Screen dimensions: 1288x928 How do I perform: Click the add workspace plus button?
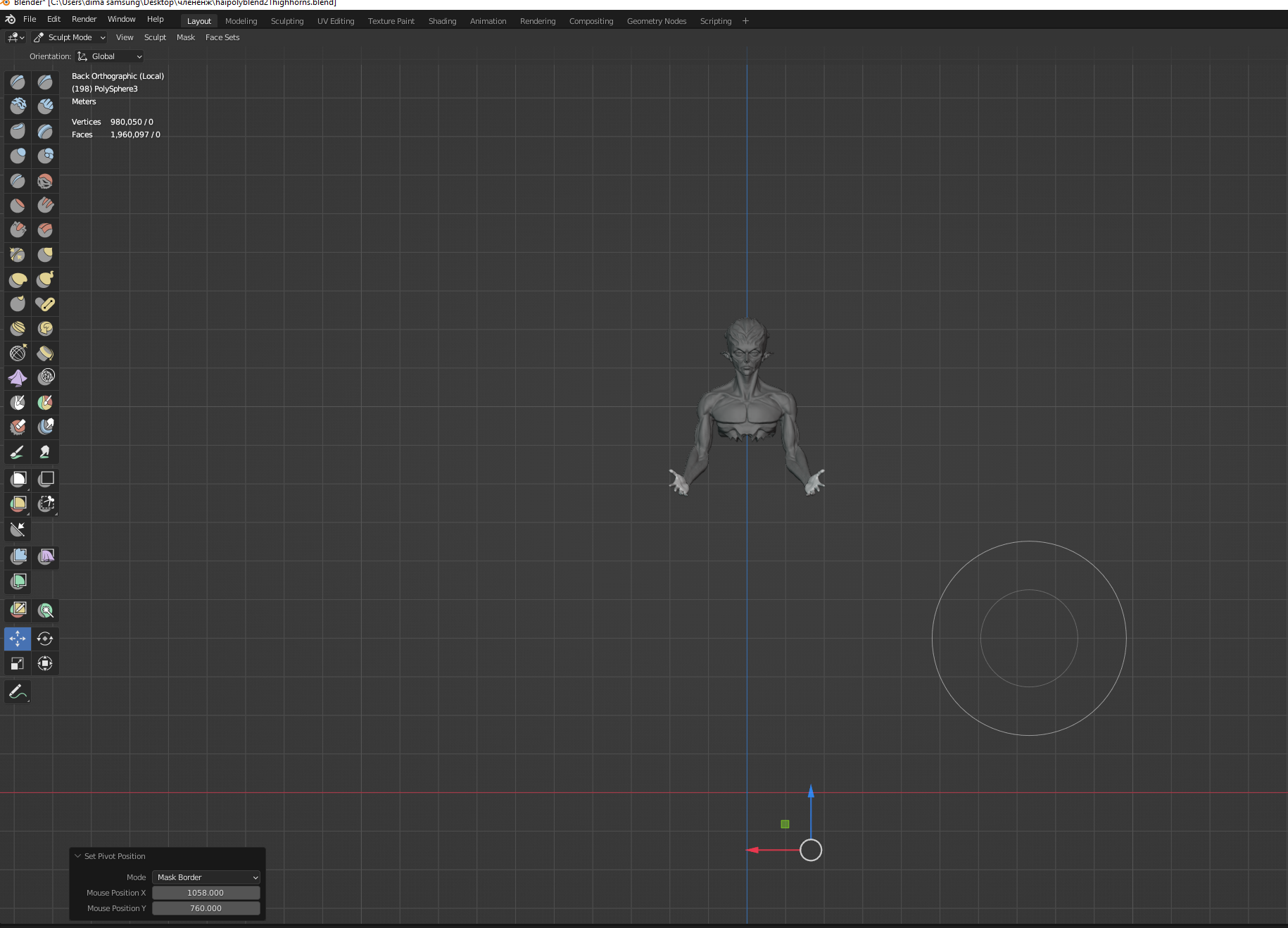[x=745, y=21]
